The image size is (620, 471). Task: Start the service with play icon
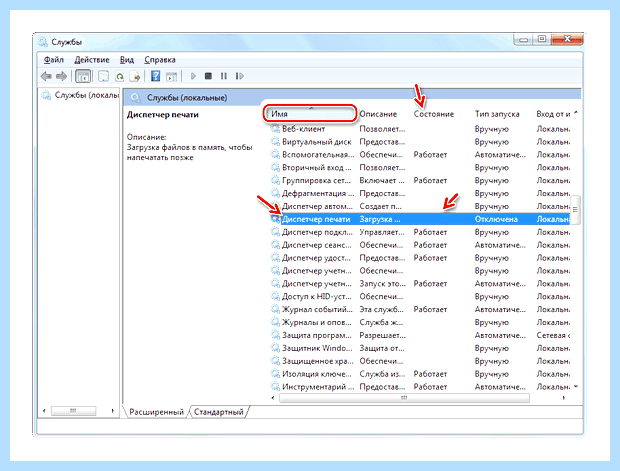(x=193, y=76)
